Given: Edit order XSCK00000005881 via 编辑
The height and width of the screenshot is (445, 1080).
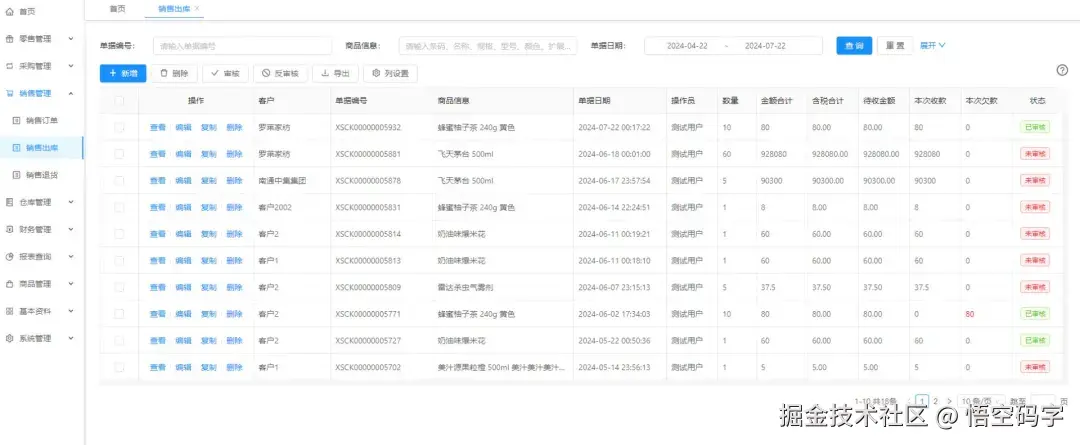Looking at the screenshot, I should [183, 154].
